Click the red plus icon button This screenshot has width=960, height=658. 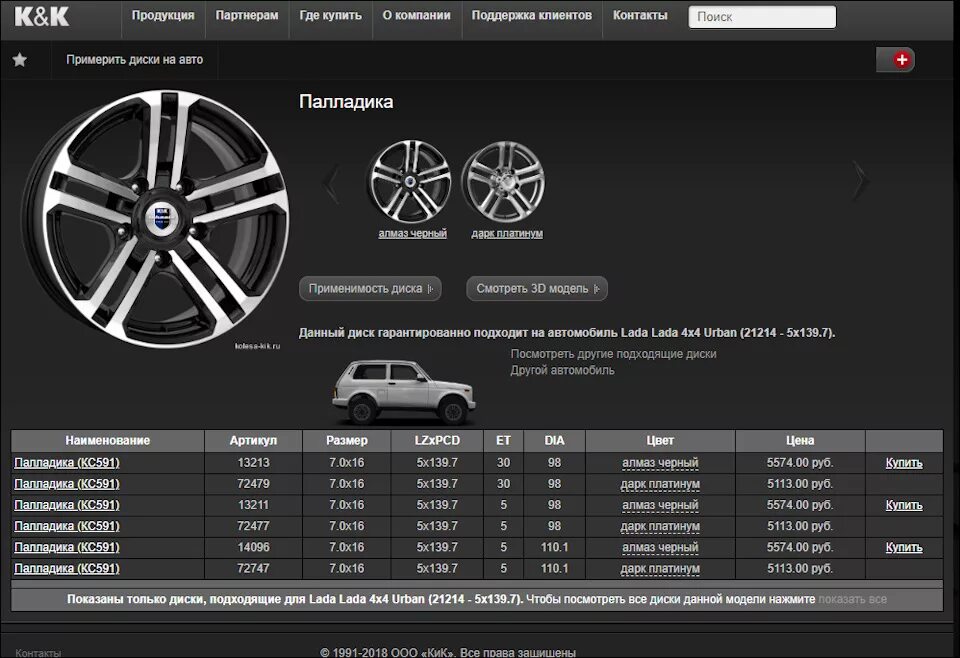(x=901, y=59)
